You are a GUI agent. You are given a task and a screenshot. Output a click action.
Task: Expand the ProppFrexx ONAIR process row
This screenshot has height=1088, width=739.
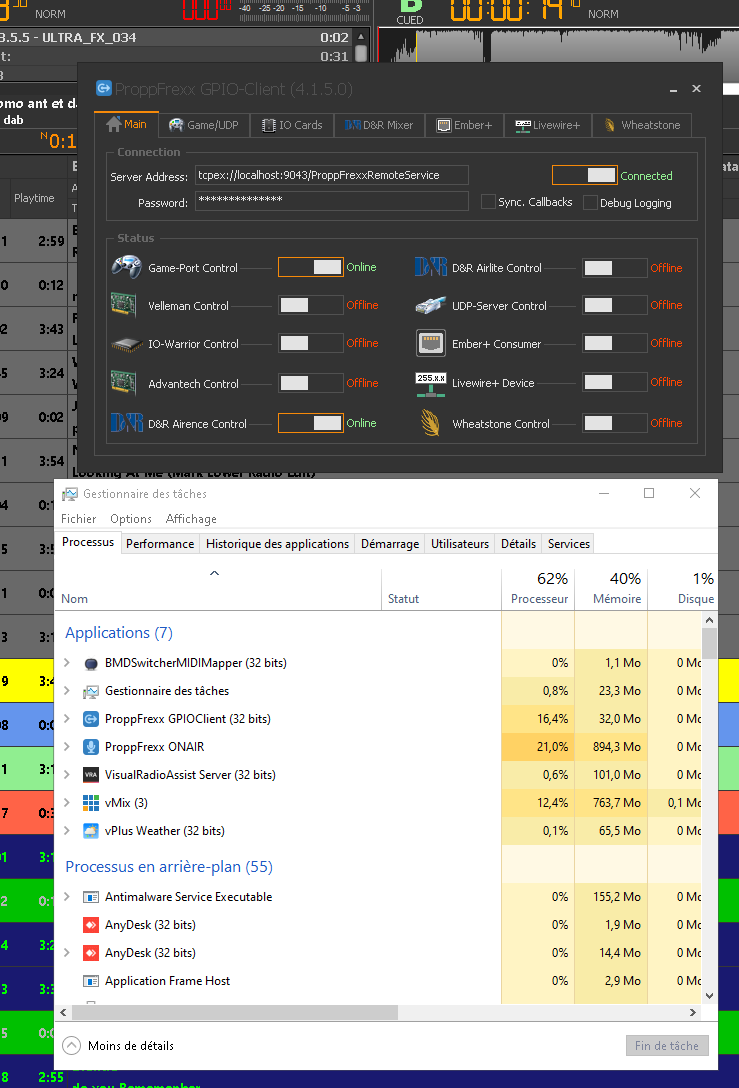point(67,747)
